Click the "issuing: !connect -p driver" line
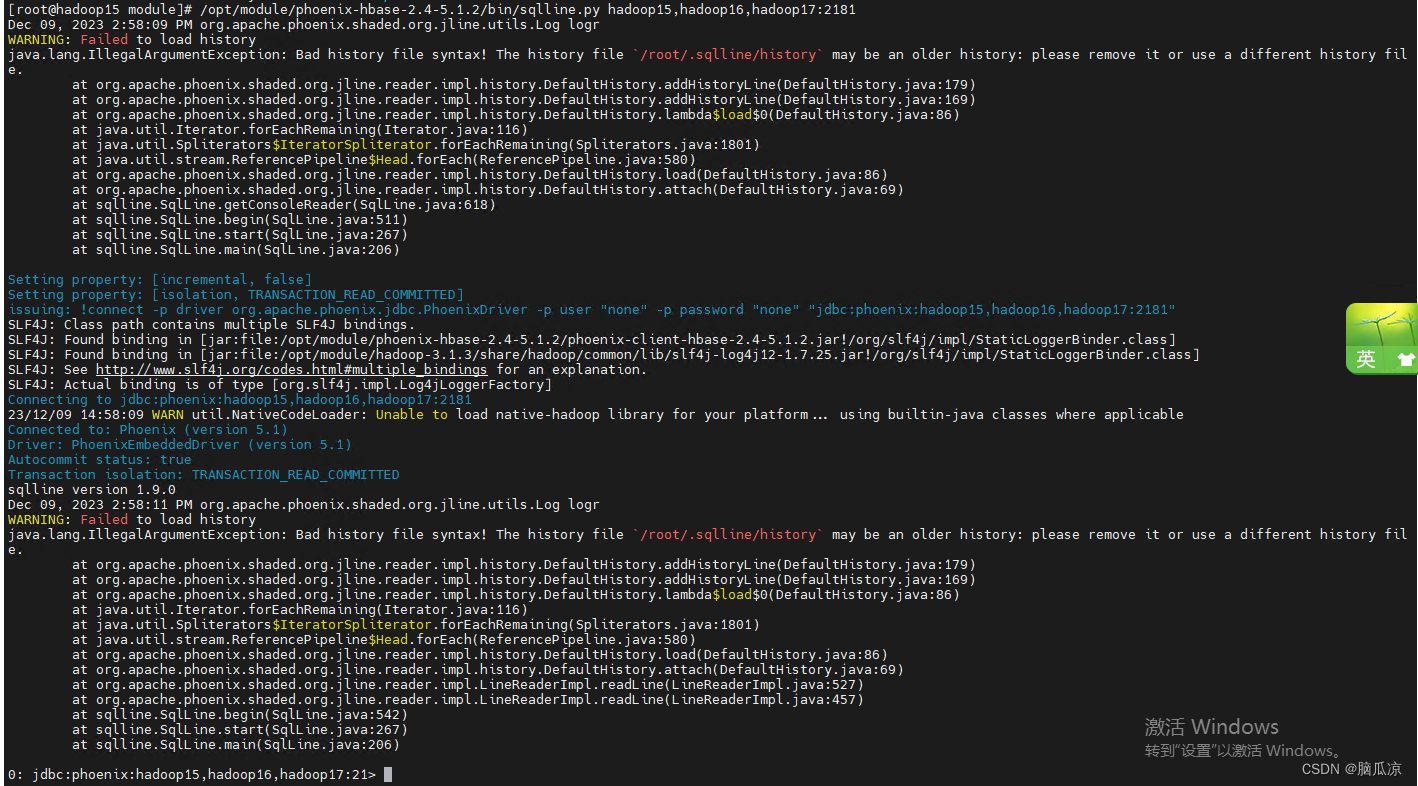 tap(591, 309)
